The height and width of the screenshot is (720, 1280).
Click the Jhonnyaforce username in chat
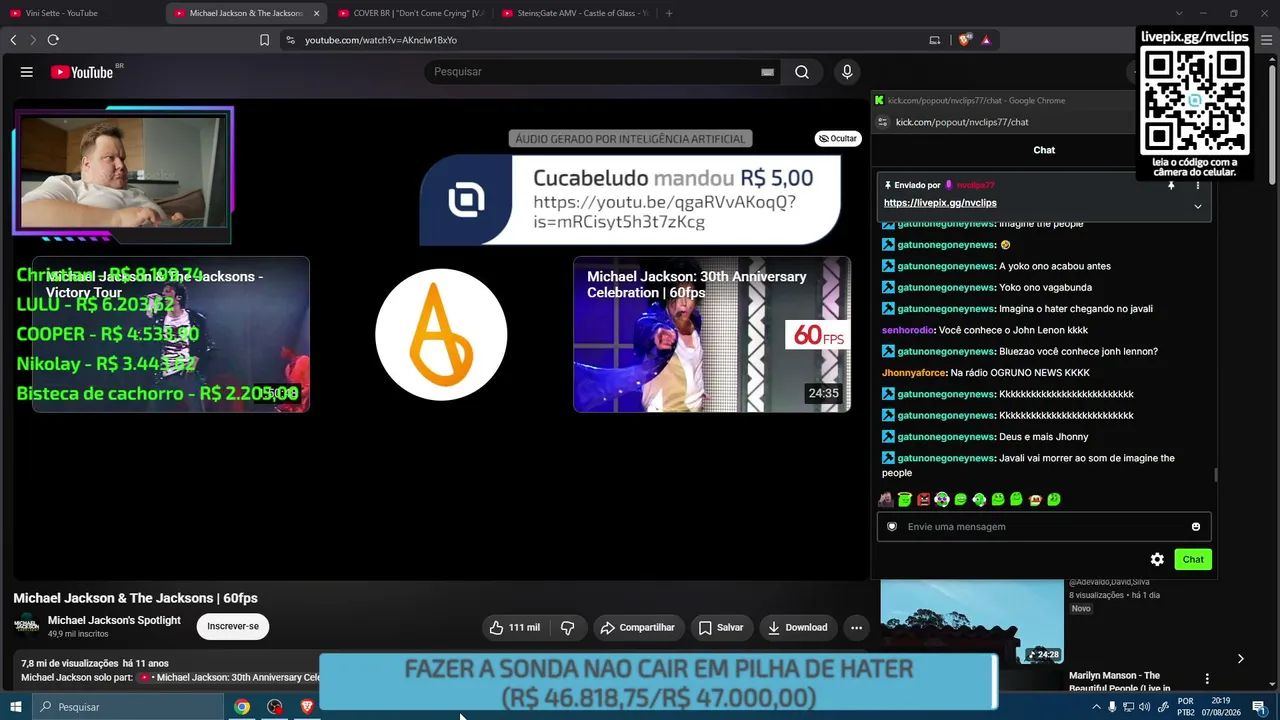coord(914,373)
